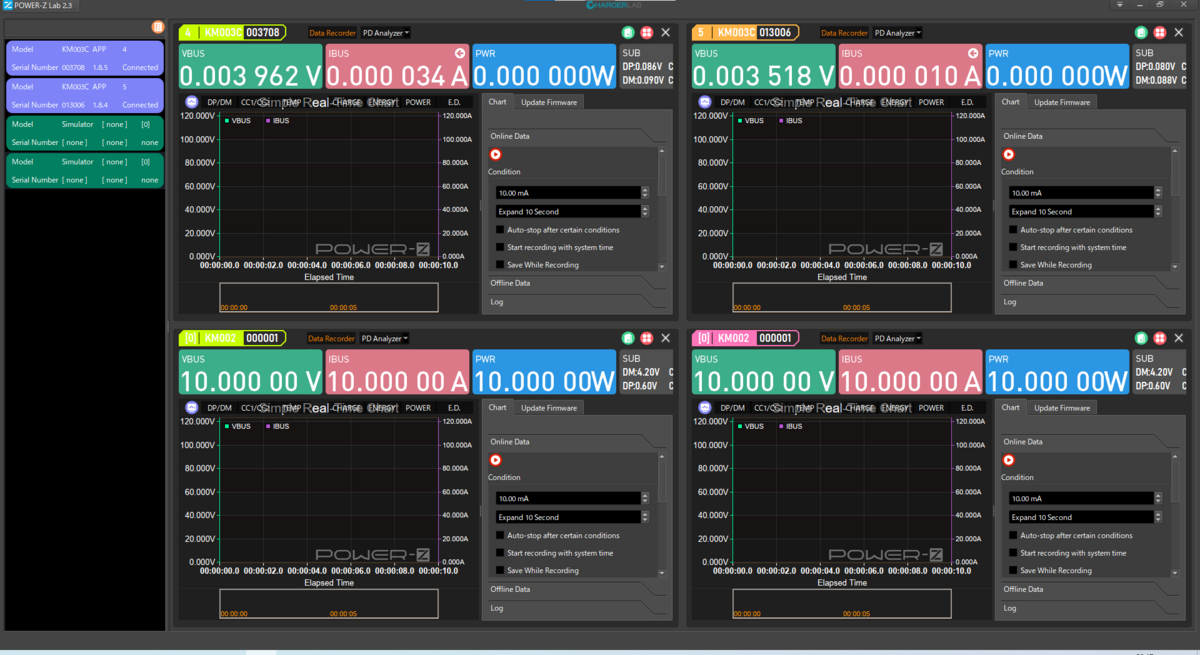Image resolution: width=1200 pixels, height=655 pixels.
Task: Select Chart tab in the 013006 panel
Action: click(1011, 102)
